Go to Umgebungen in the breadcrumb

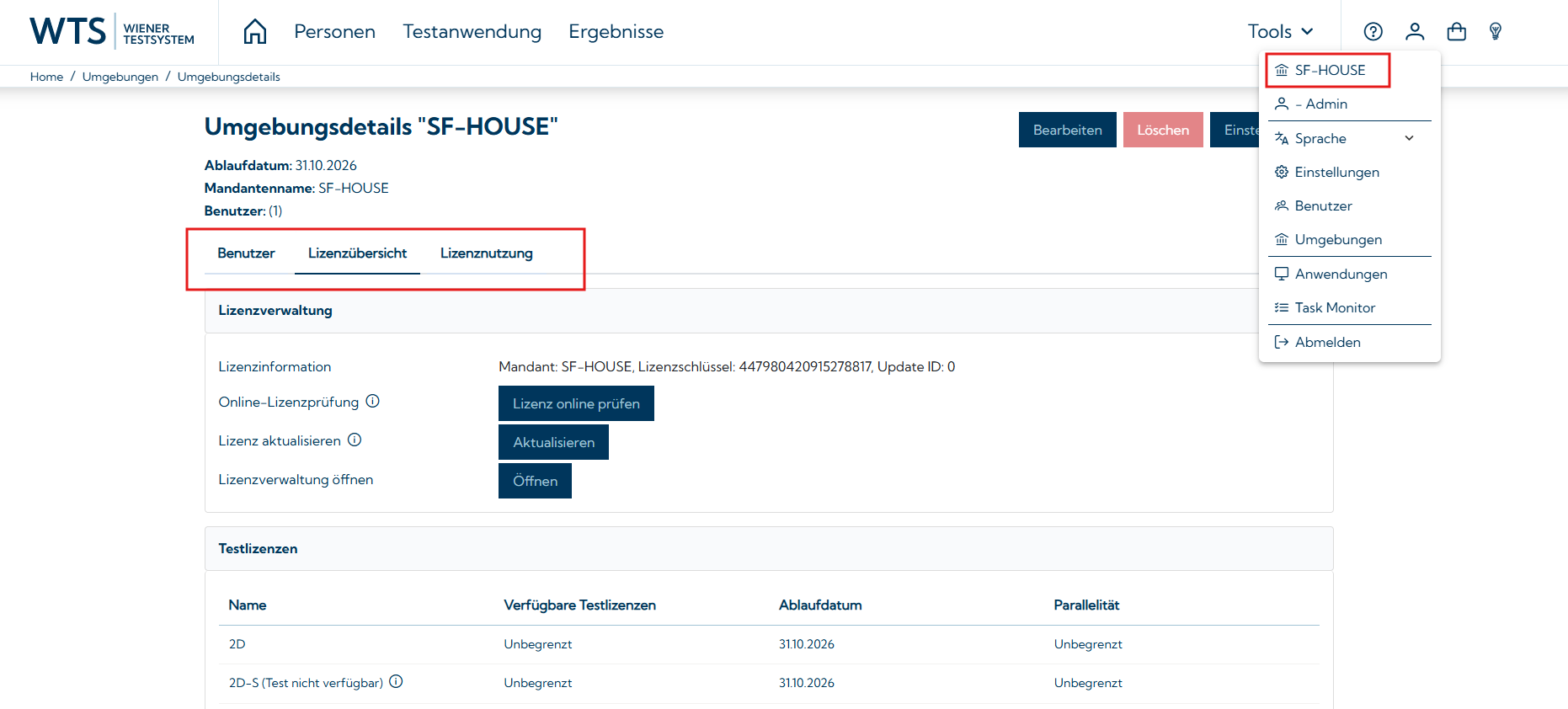[120, 77]
